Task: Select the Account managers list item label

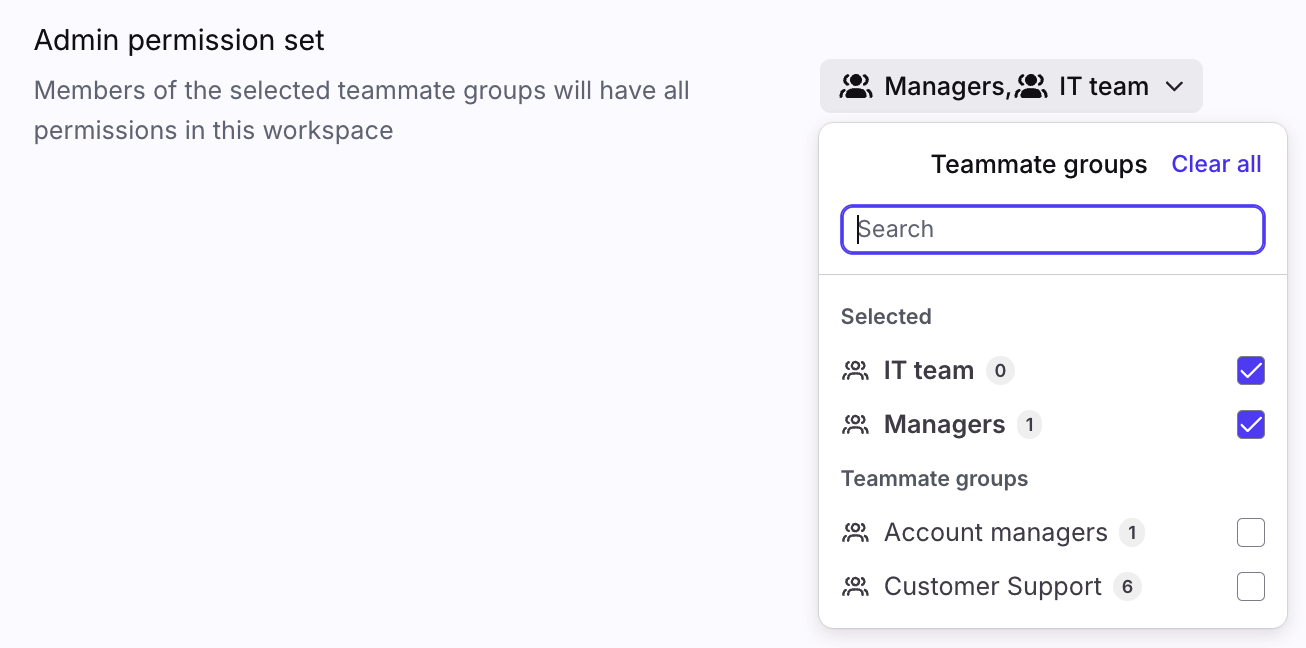Action: [995, 533]
